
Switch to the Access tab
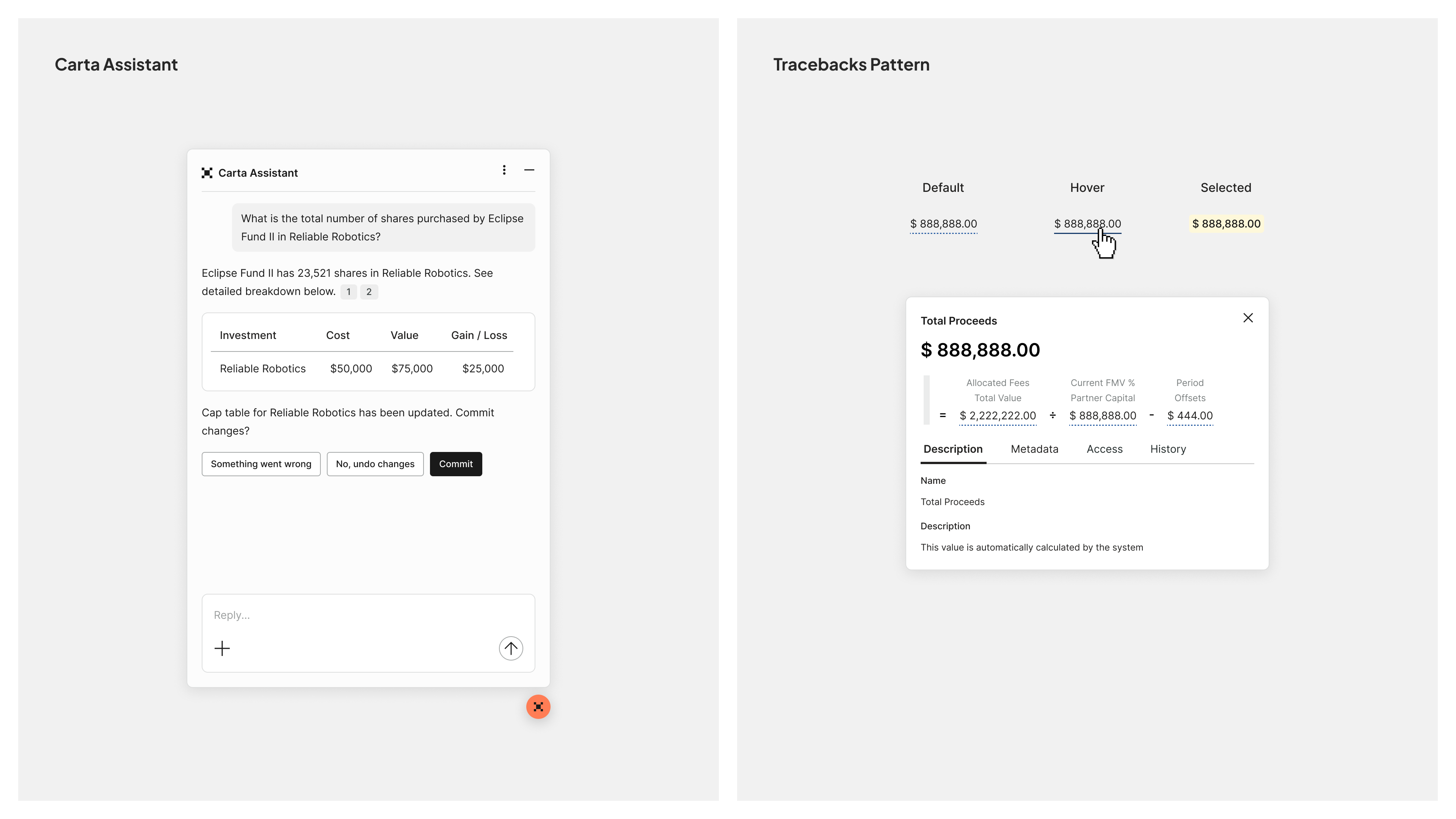pos(1105,449)
